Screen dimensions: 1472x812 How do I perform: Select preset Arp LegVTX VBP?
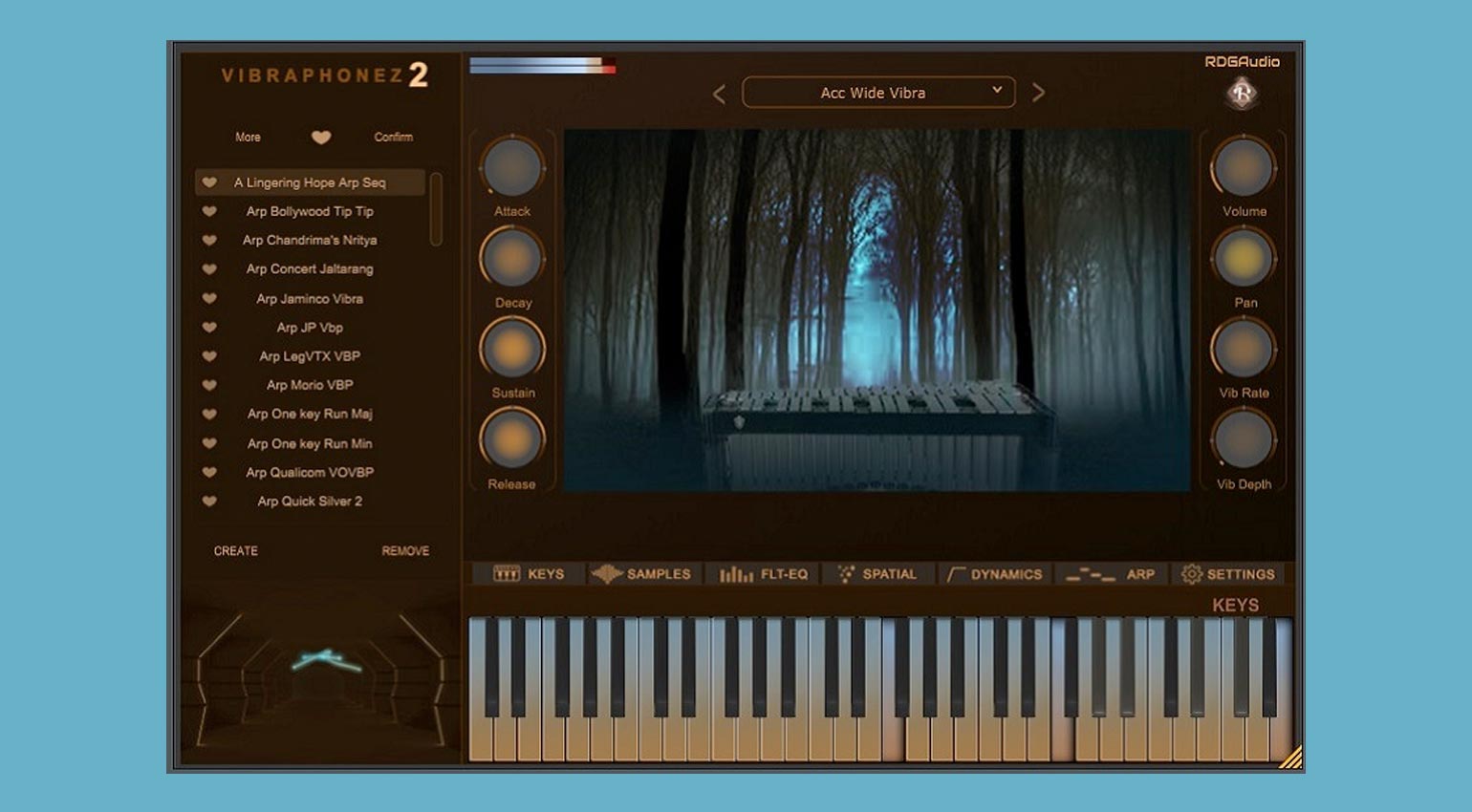point(310,356)
